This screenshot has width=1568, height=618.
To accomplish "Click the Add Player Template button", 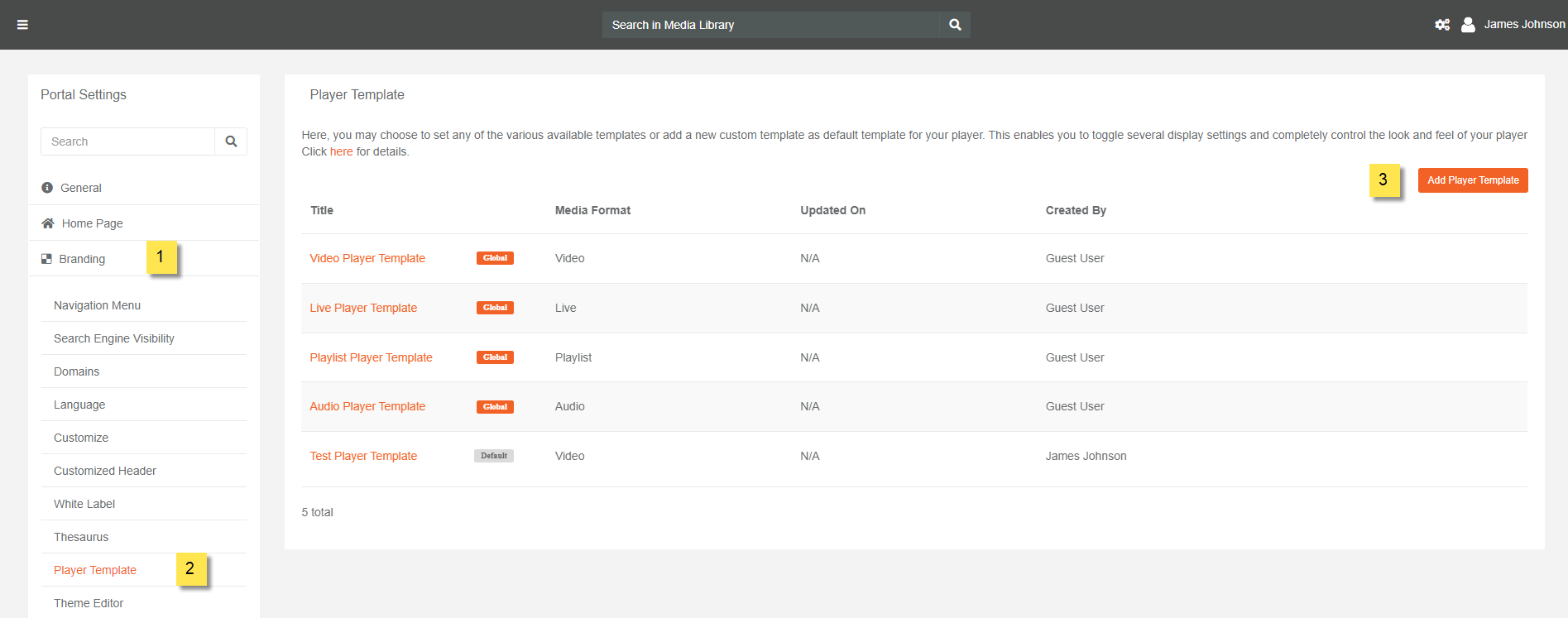I will click(x=1472, y=180).
